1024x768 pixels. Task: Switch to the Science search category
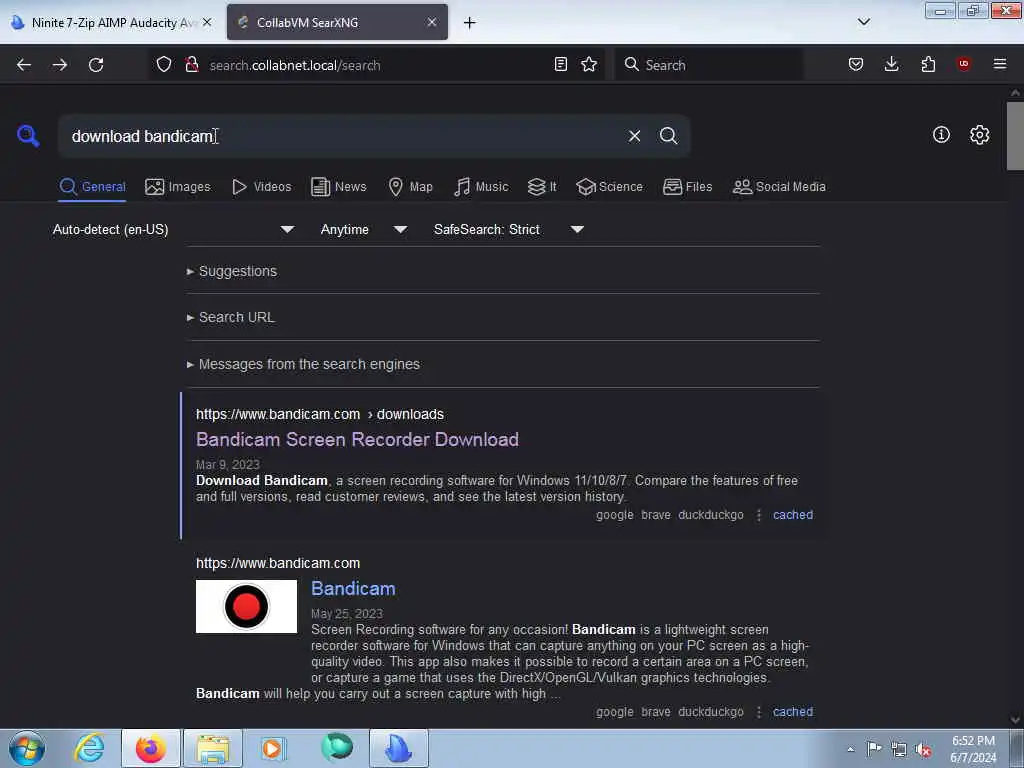pyautogui.click(x=609, y=187)
